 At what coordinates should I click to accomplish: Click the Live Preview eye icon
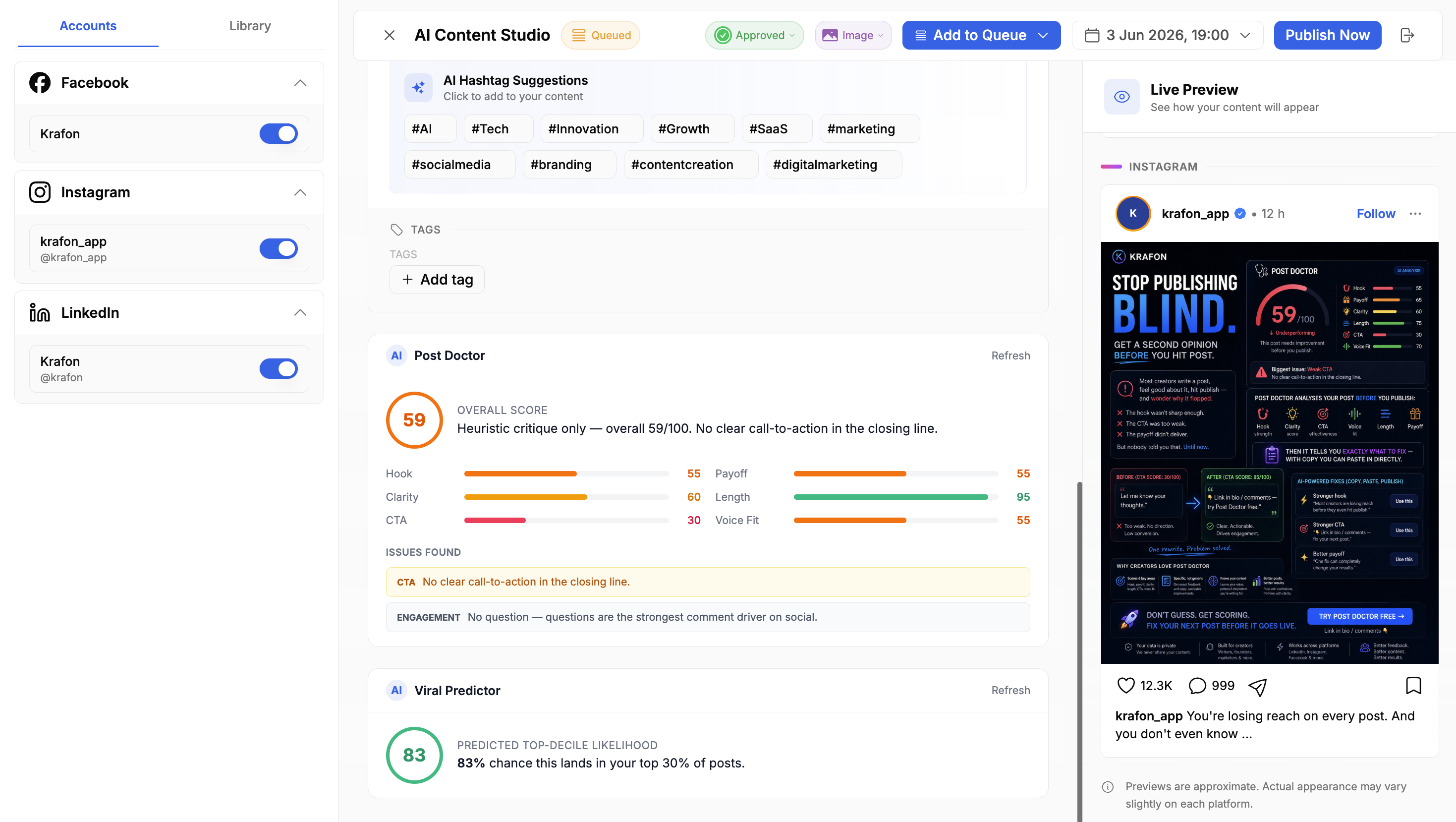(x=1121, y=97)
